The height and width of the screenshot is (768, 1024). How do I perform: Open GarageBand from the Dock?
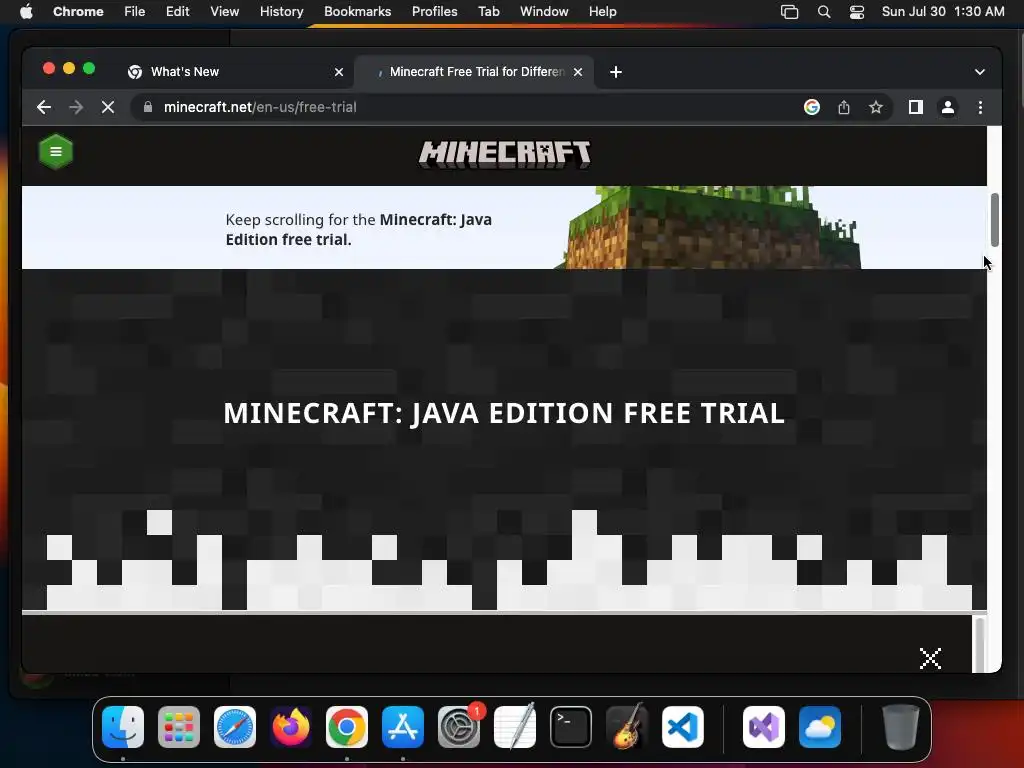coord(627,727)
